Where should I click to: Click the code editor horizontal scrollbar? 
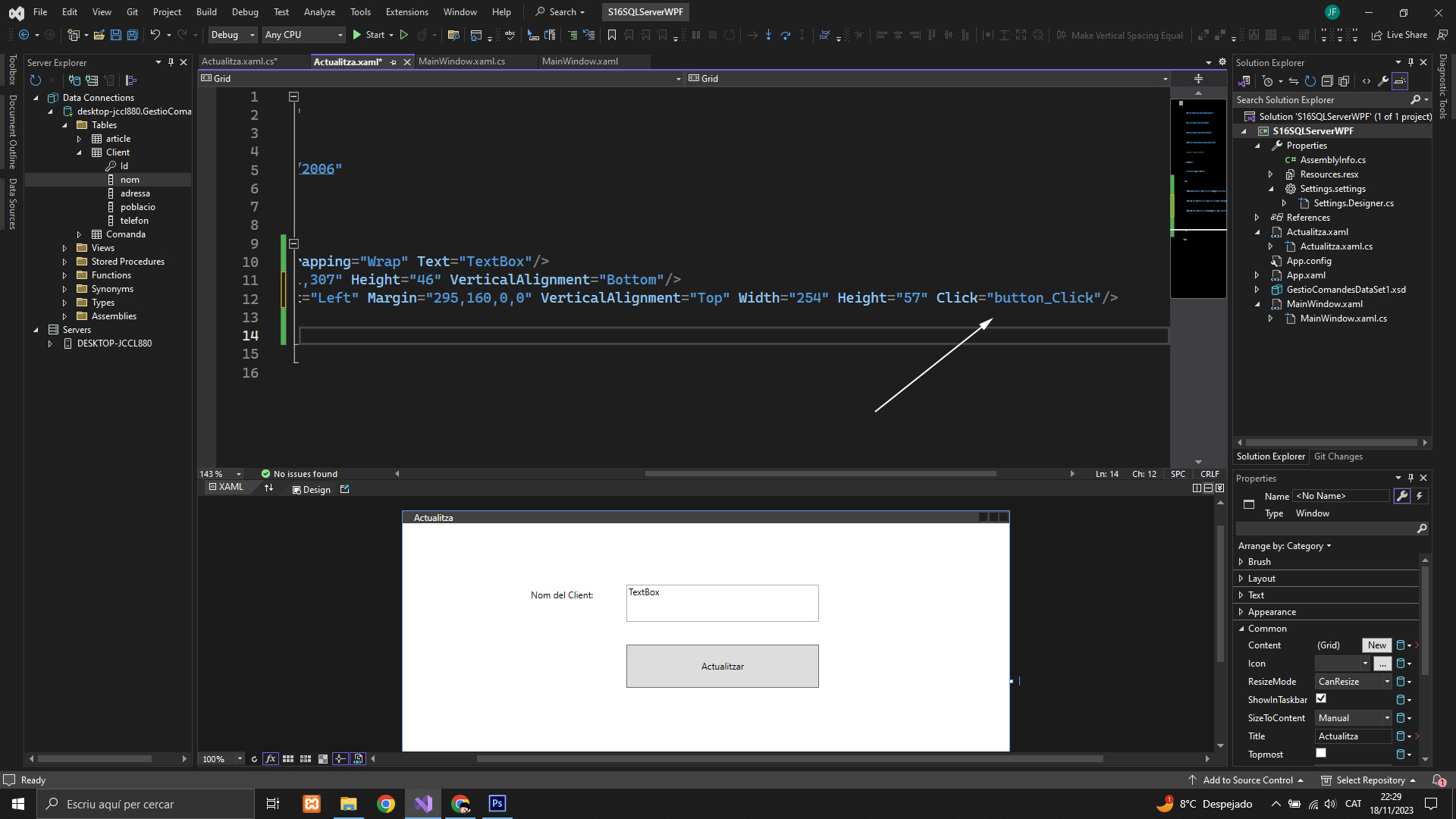coord(820,474)
